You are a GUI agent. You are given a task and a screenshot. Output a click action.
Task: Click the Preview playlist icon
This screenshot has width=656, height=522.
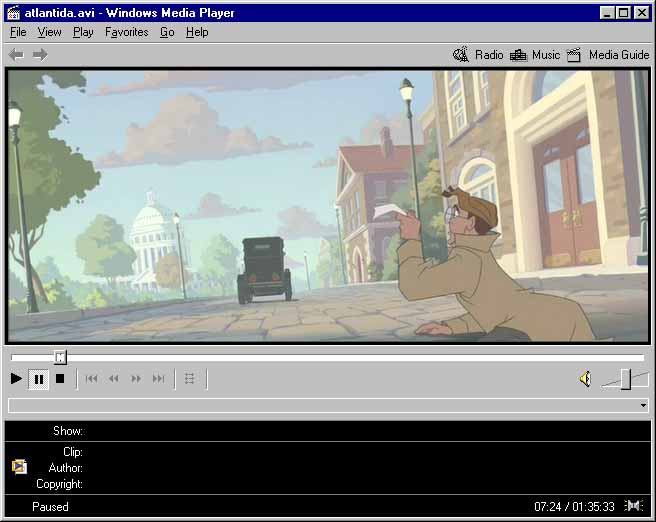[x=190, y=379]
